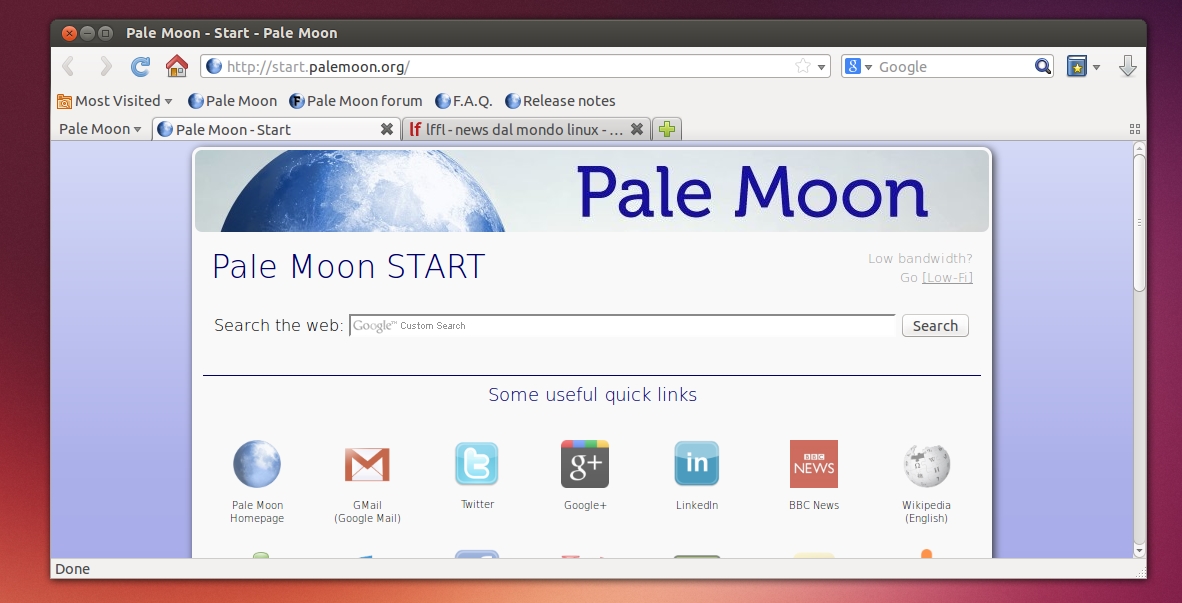Viewport: 1182px width, 603px height.
Task: Click the Pale Moon banner image
Action: 592,191
